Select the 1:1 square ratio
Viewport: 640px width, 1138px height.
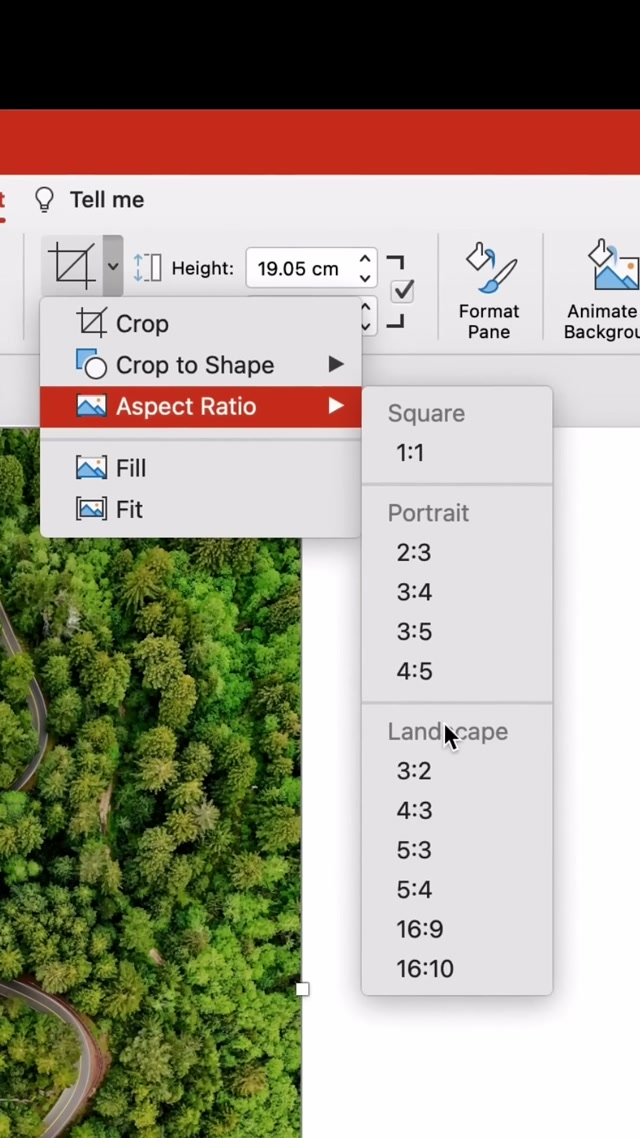410,453
